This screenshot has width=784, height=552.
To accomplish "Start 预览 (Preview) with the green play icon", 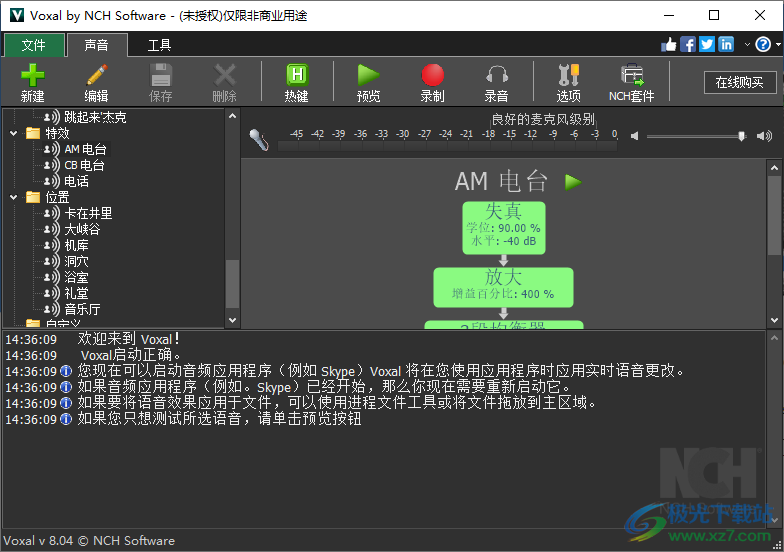I will pos(369,76).
